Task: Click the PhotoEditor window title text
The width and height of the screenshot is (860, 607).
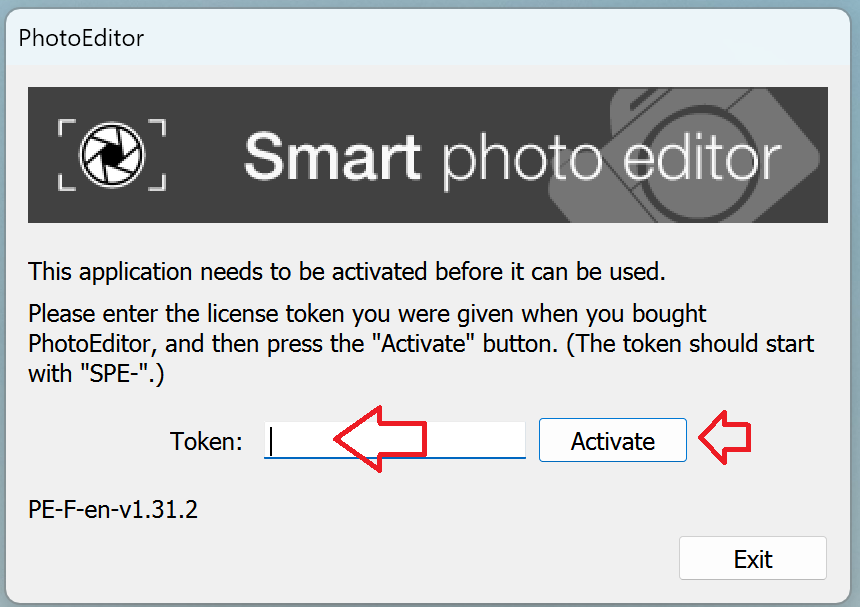Action: tap(81, 38)
